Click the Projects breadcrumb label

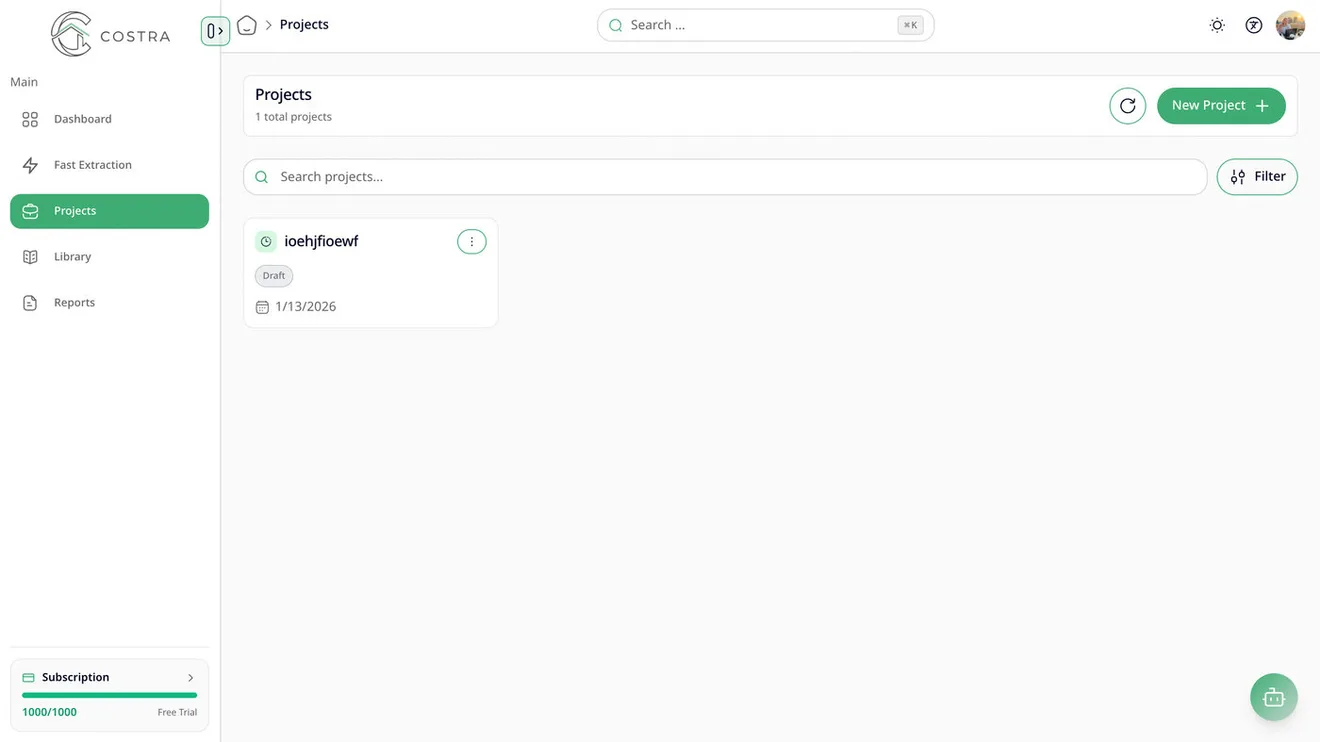304,25
